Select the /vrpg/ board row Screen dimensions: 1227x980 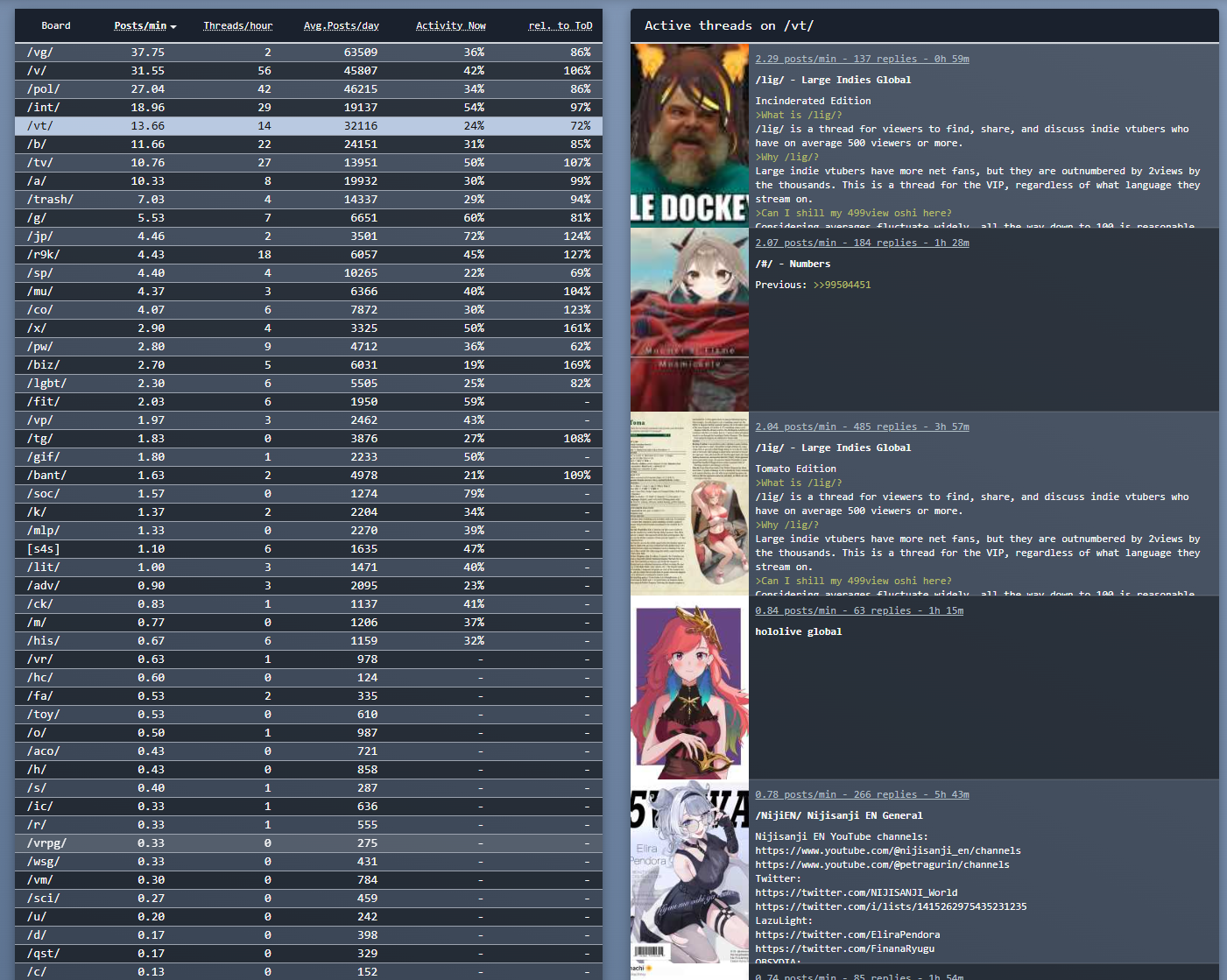pos(308,843)
